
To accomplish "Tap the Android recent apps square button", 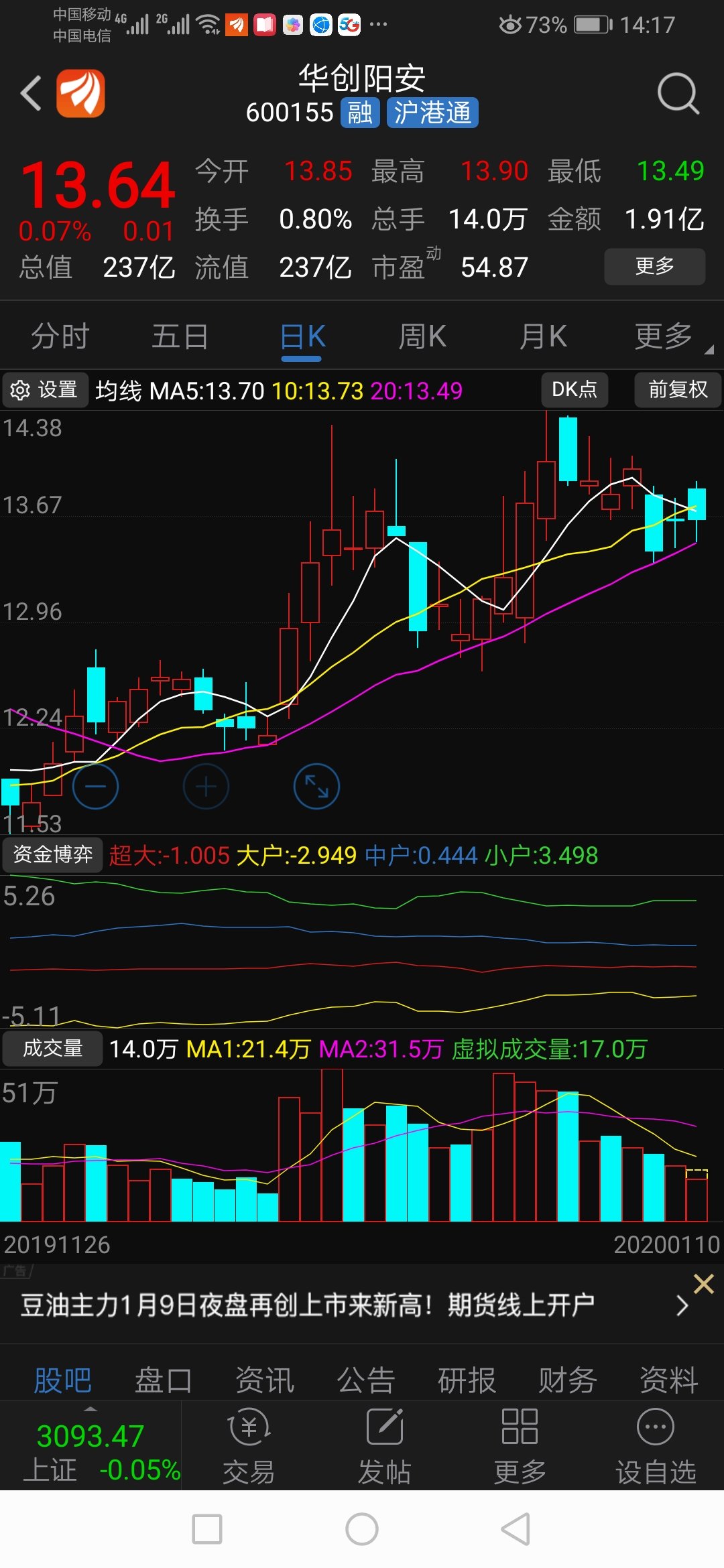I will click(207, 1529).
